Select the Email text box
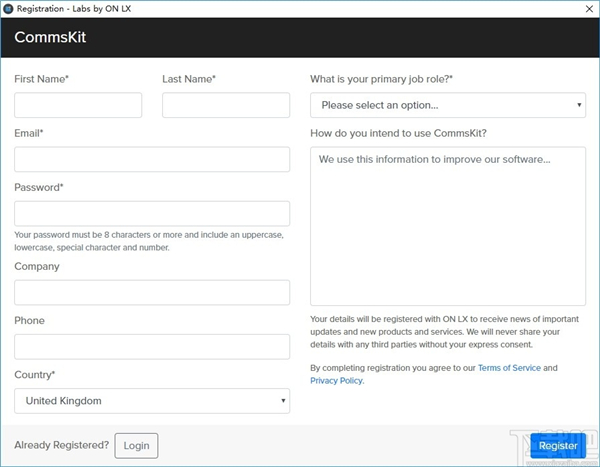The height and width of the screenshot is (467, 600). (152, 159)
